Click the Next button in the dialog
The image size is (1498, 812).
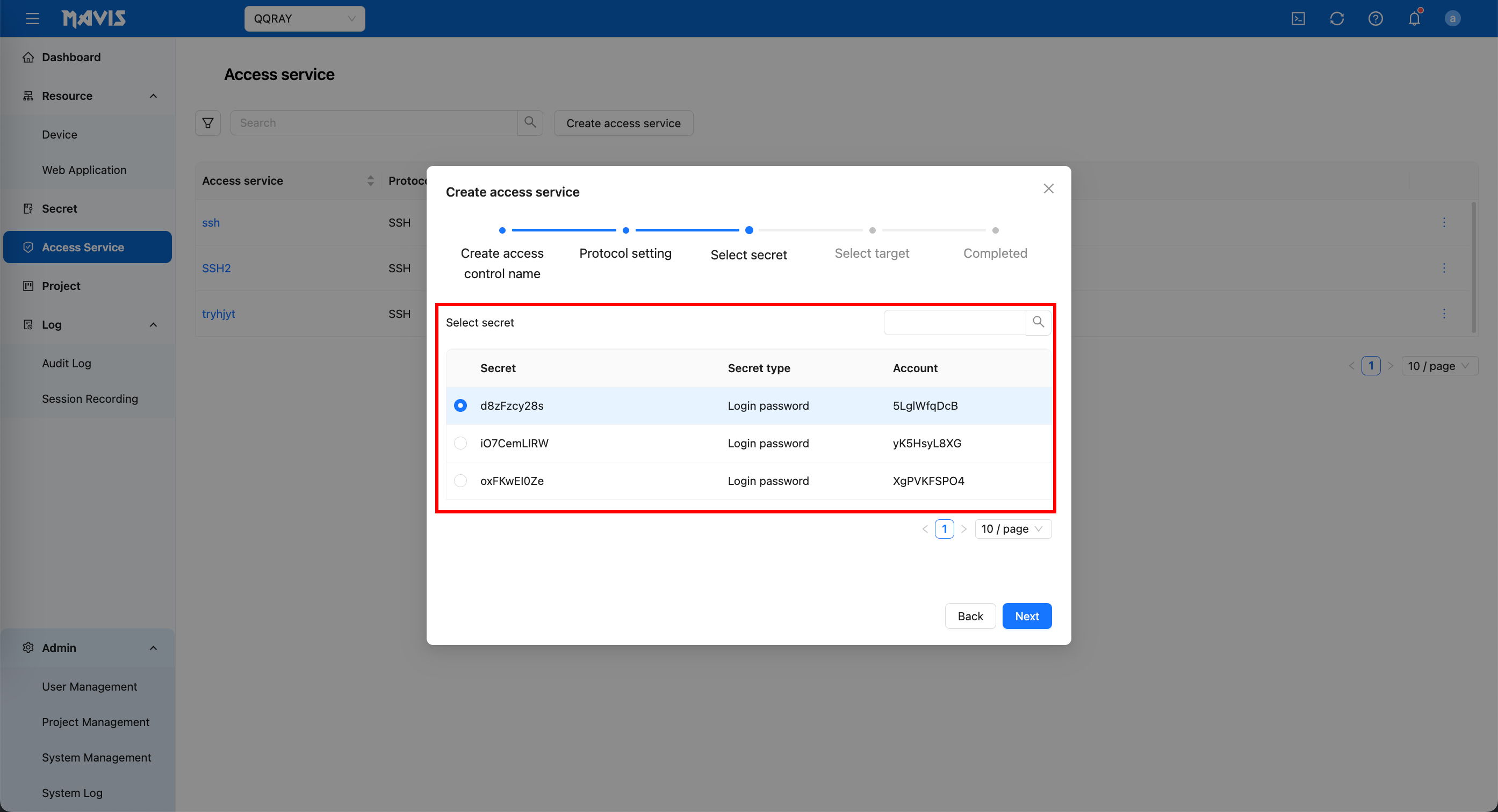(x=1027, y=615)
